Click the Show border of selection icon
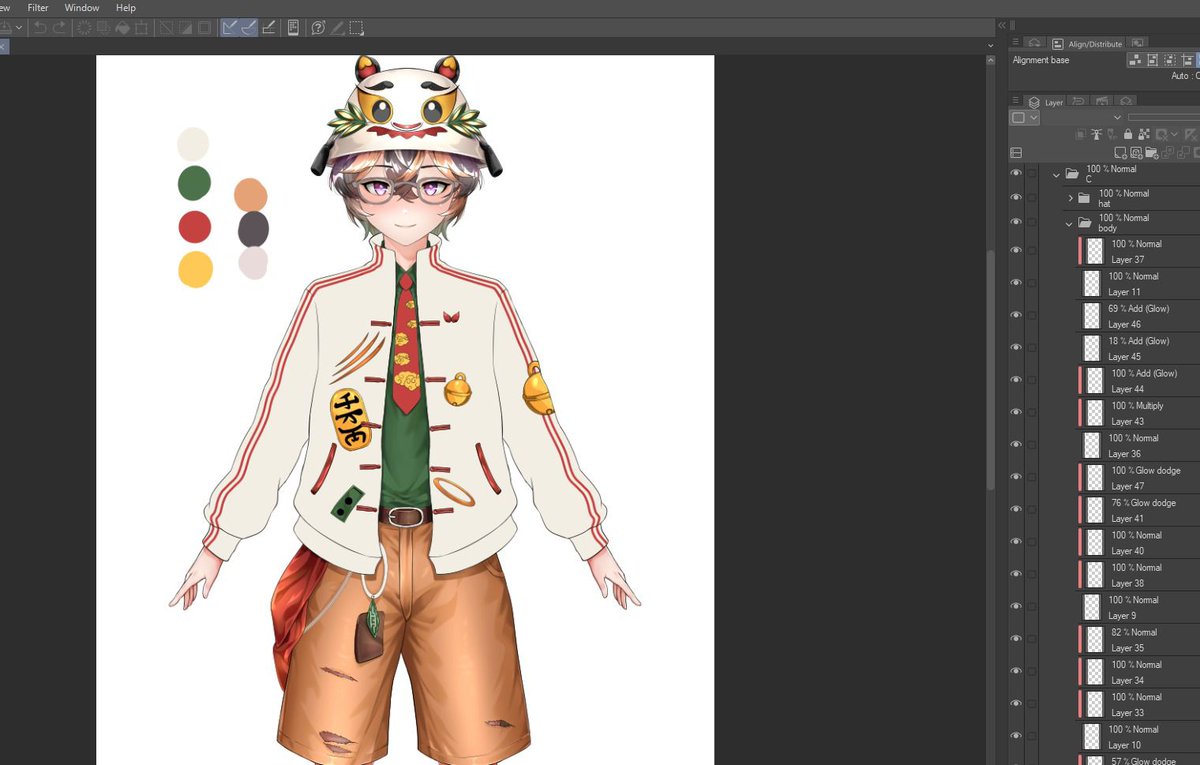 (x=204, y=28)
